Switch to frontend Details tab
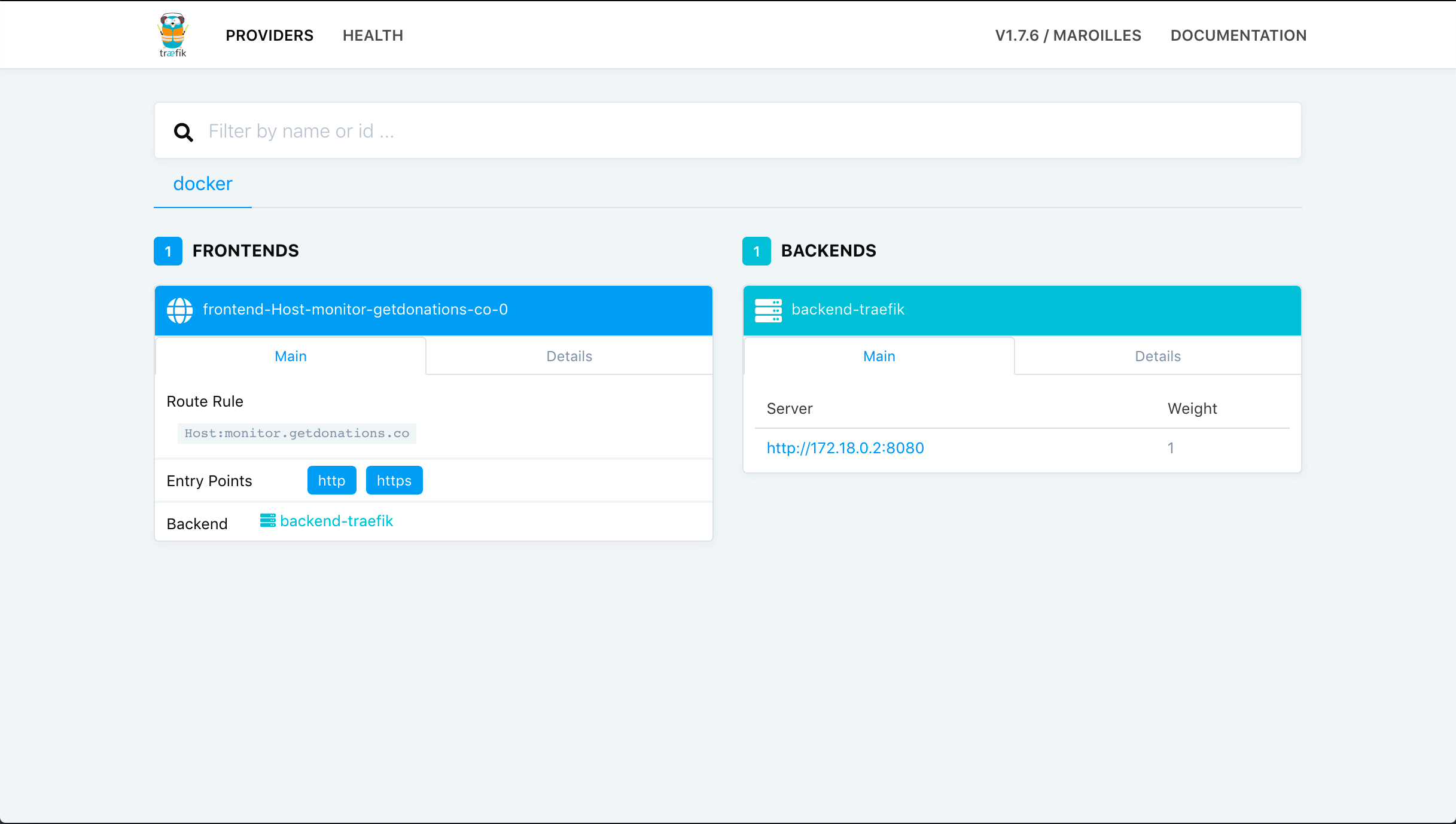Image resolution: width=1456 pixels, height=824 pixels. (x=569, y=356)
